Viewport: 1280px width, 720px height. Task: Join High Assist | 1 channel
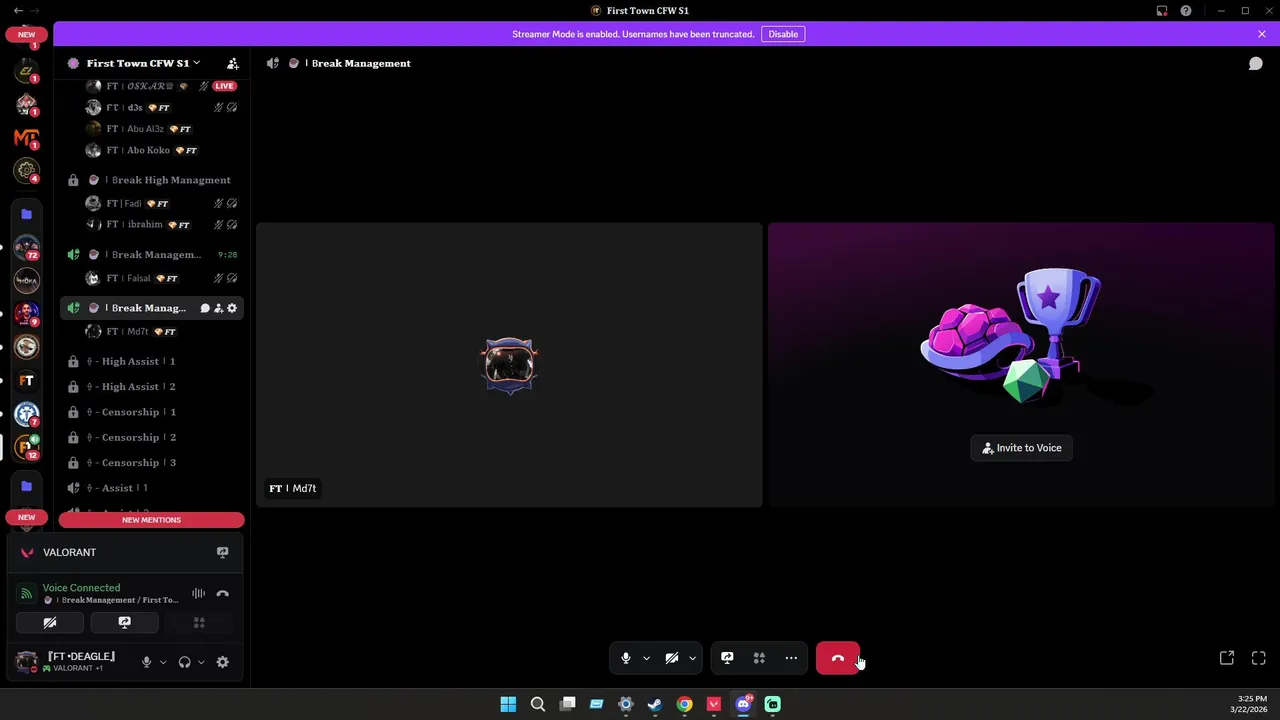[x=151, y=361]
